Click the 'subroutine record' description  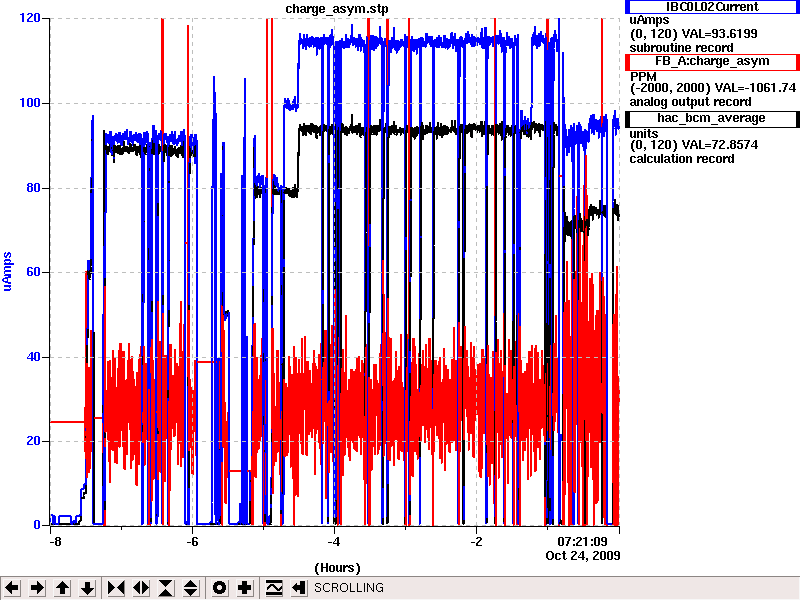pos(682,48)
